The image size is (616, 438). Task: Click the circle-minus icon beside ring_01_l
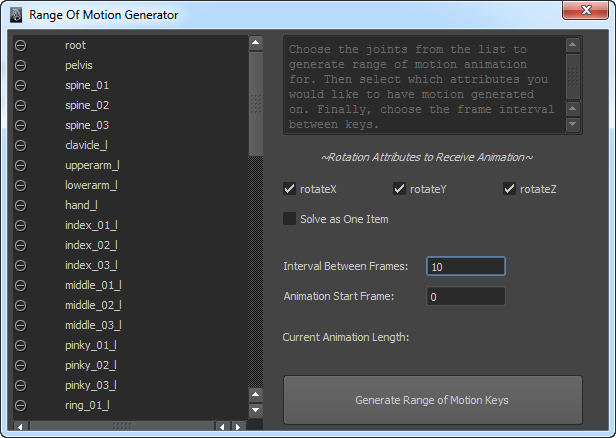[x=20, y=405]
